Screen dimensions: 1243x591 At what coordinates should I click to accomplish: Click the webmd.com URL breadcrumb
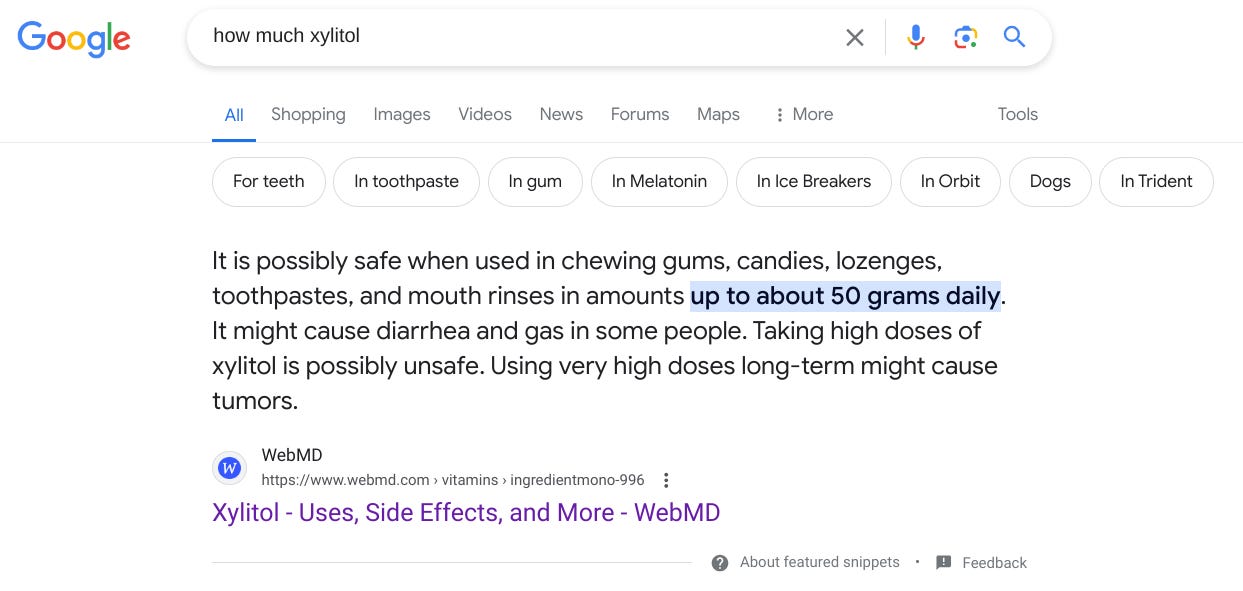point(453,480)
